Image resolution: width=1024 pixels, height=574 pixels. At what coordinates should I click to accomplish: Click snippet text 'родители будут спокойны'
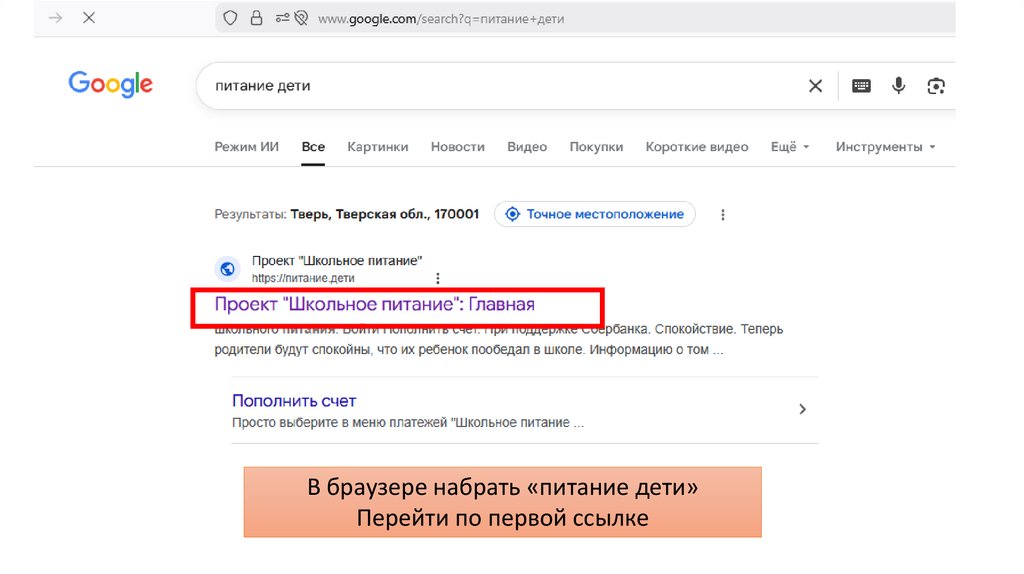click(x=293, y=350)
